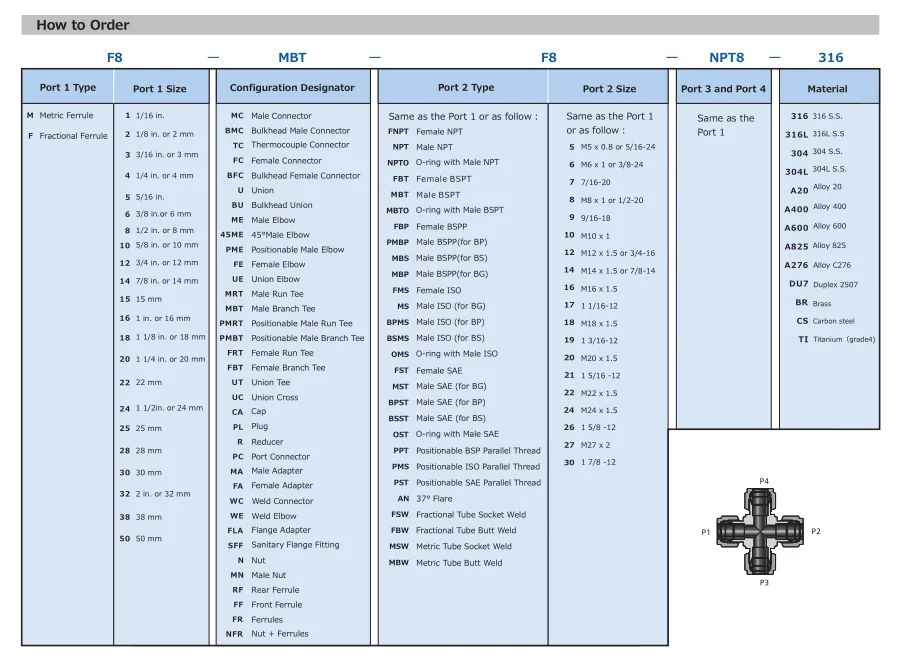Select port 2 size 30 1 7/8 -12
The width and height of the screenshot is (905, 656).
590,462
